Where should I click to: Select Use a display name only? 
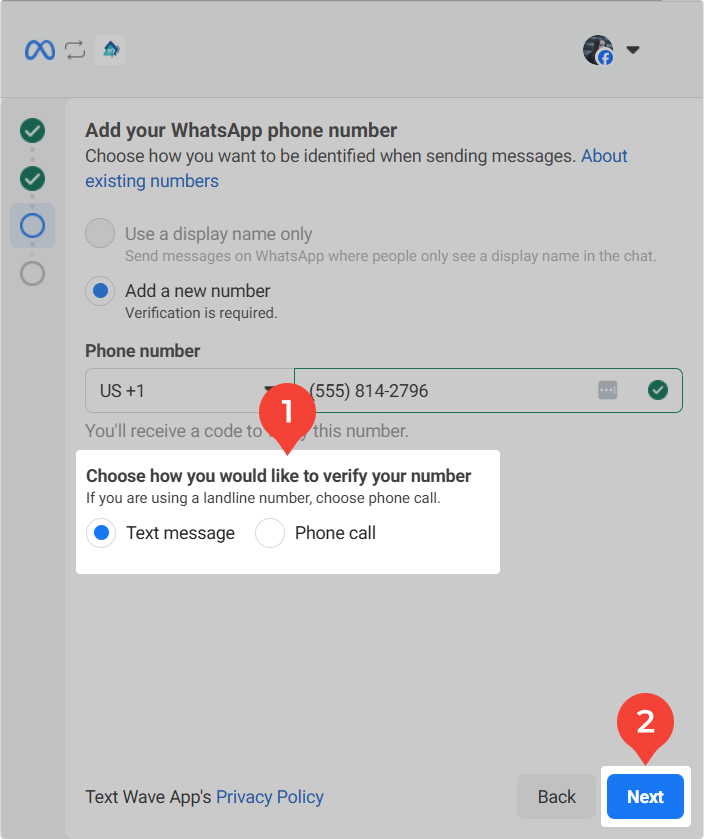tap(100, 233)
